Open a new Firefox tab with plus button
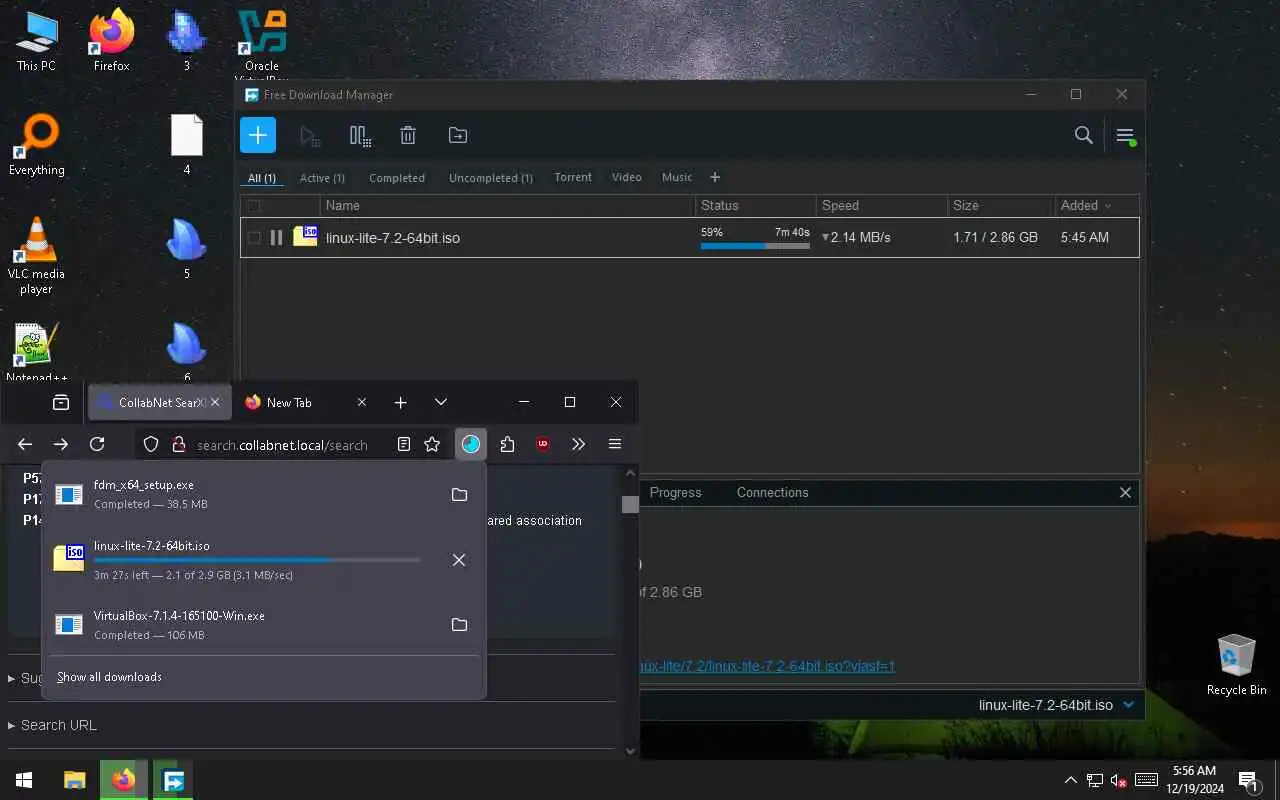The width and height of the screenshot is (1280, 800). (x=400, y=402)
